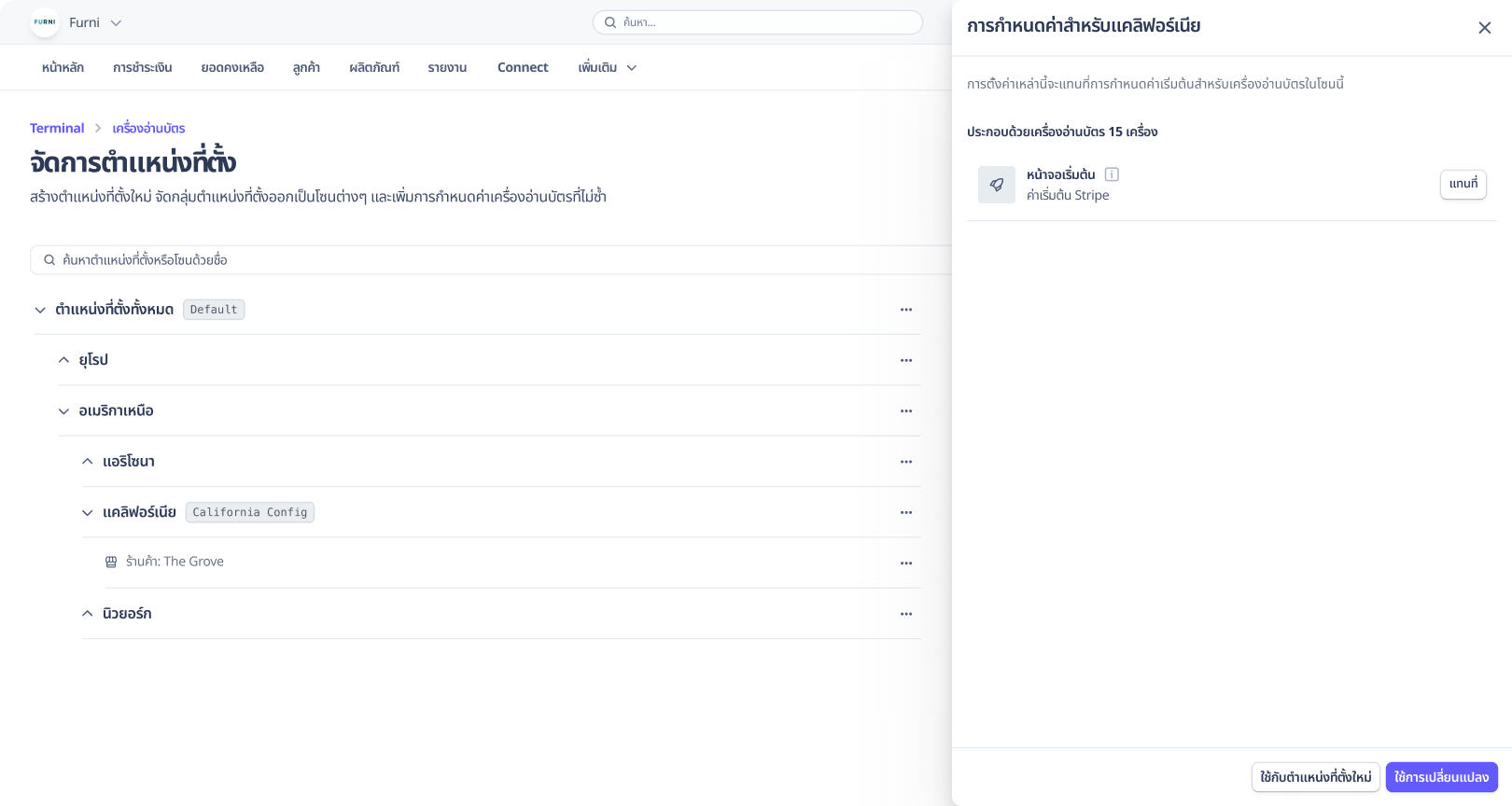Open the Connect menu tab
1512x806 pixels.
pyautogui.click(x=523, y=67)
